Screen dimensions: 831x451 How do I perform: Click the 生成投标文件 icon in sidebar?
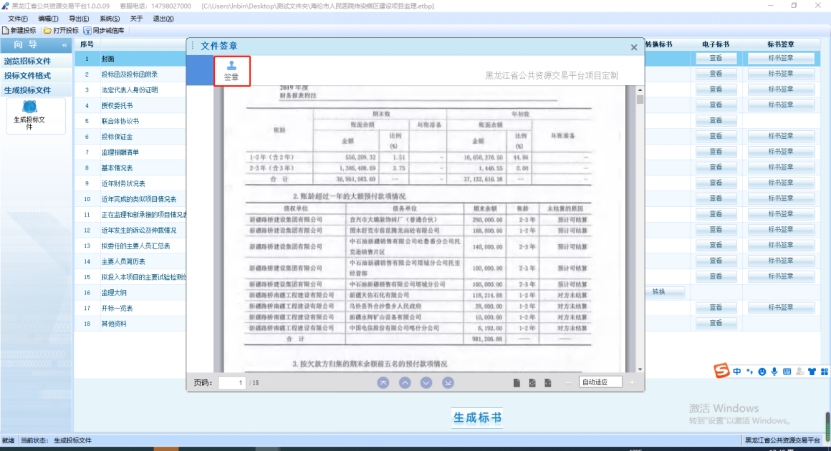[36, 113]
